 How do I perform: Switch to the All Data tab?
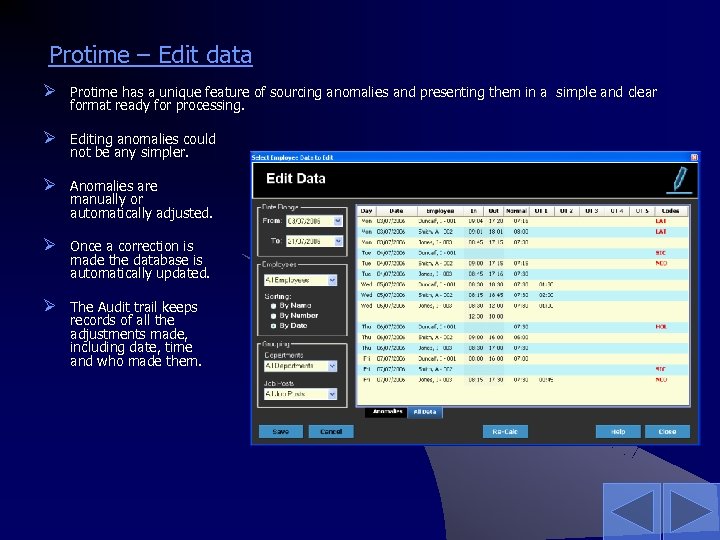pos(425,412)
